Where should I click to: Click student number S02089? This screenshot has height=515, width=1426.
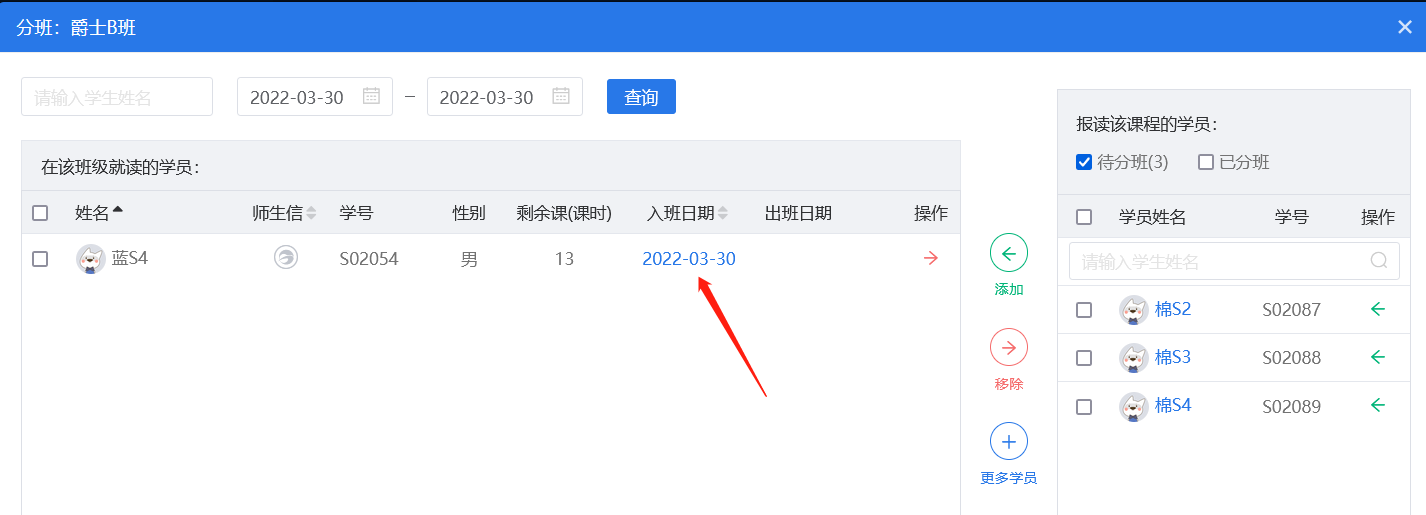[1291, 407]
